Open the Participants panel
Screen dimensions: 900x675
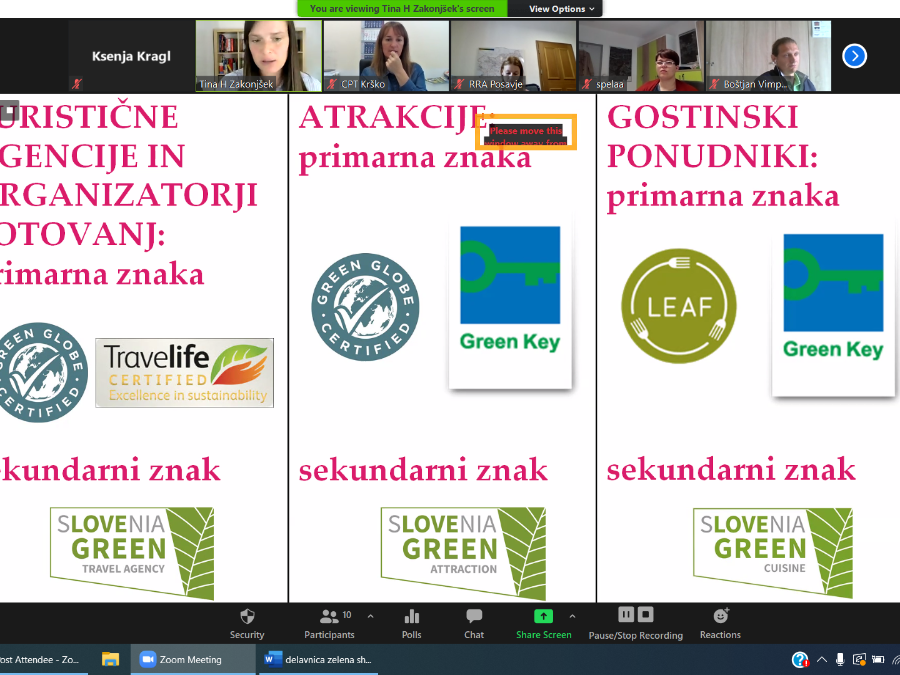click(329, 624)
